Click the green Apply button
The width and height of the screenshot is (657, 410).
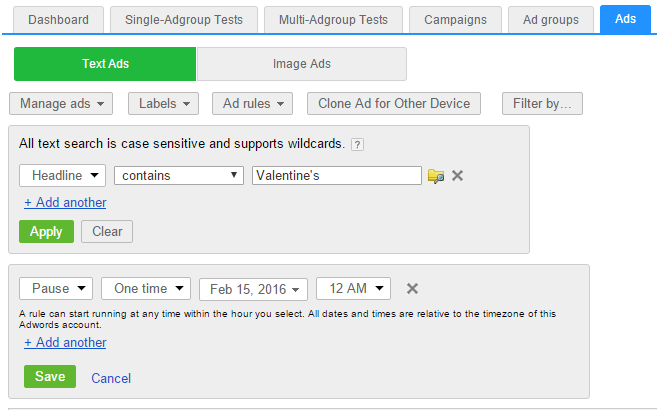[46, 231]
